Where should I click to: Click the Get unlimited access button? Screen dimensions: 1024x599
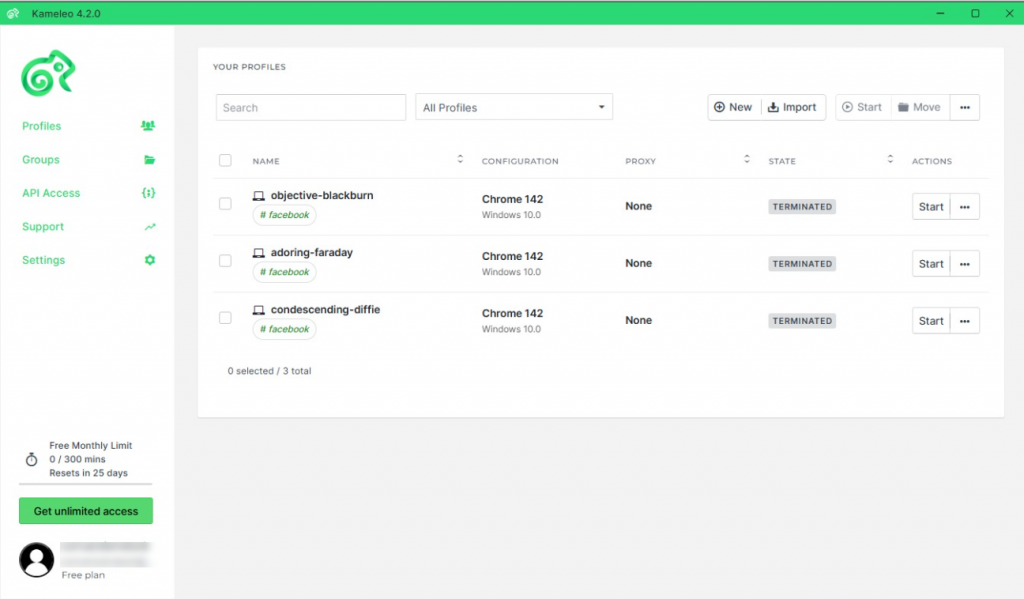click(x=86, y=511)
